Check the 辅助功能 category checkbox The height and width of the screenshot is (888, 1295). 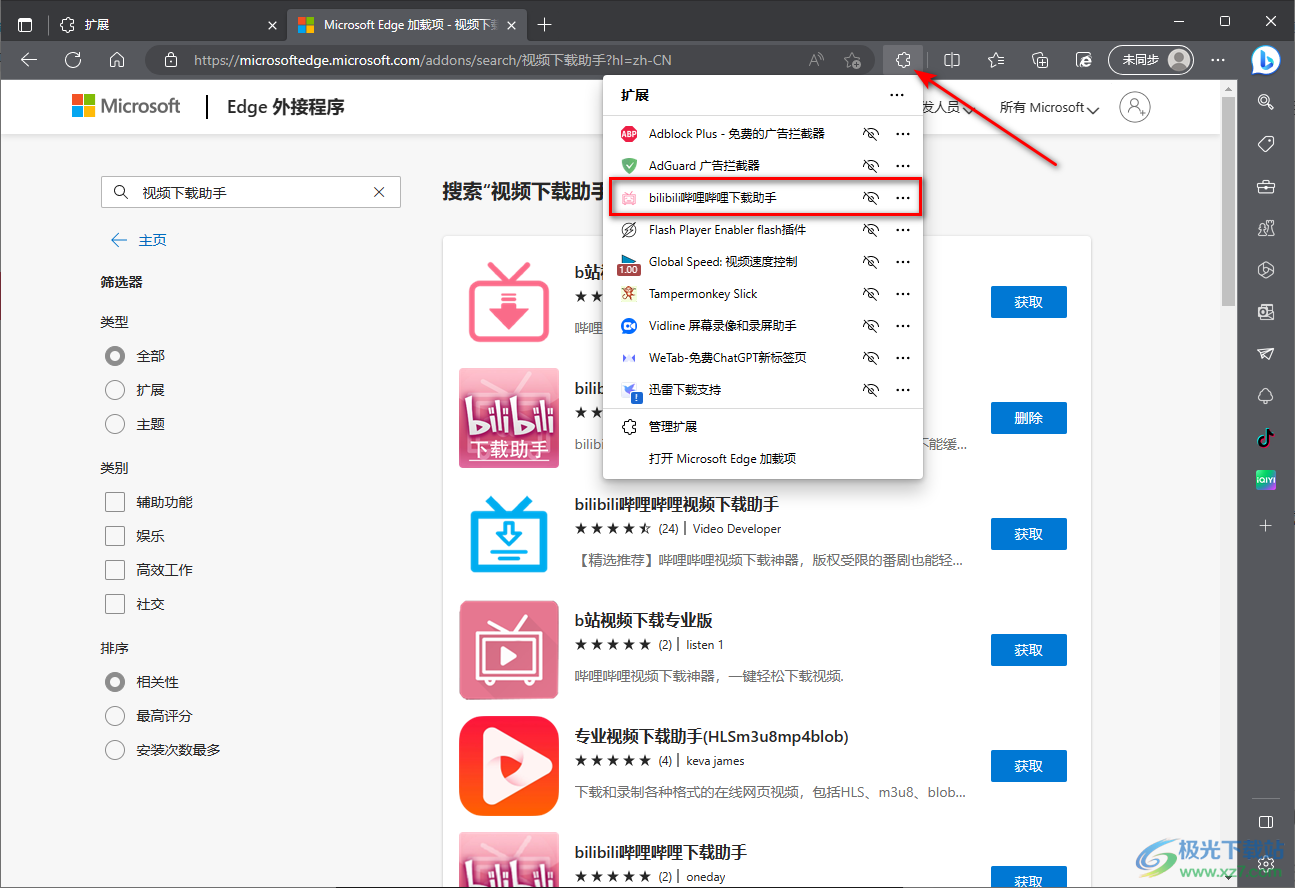click(115, 502)
